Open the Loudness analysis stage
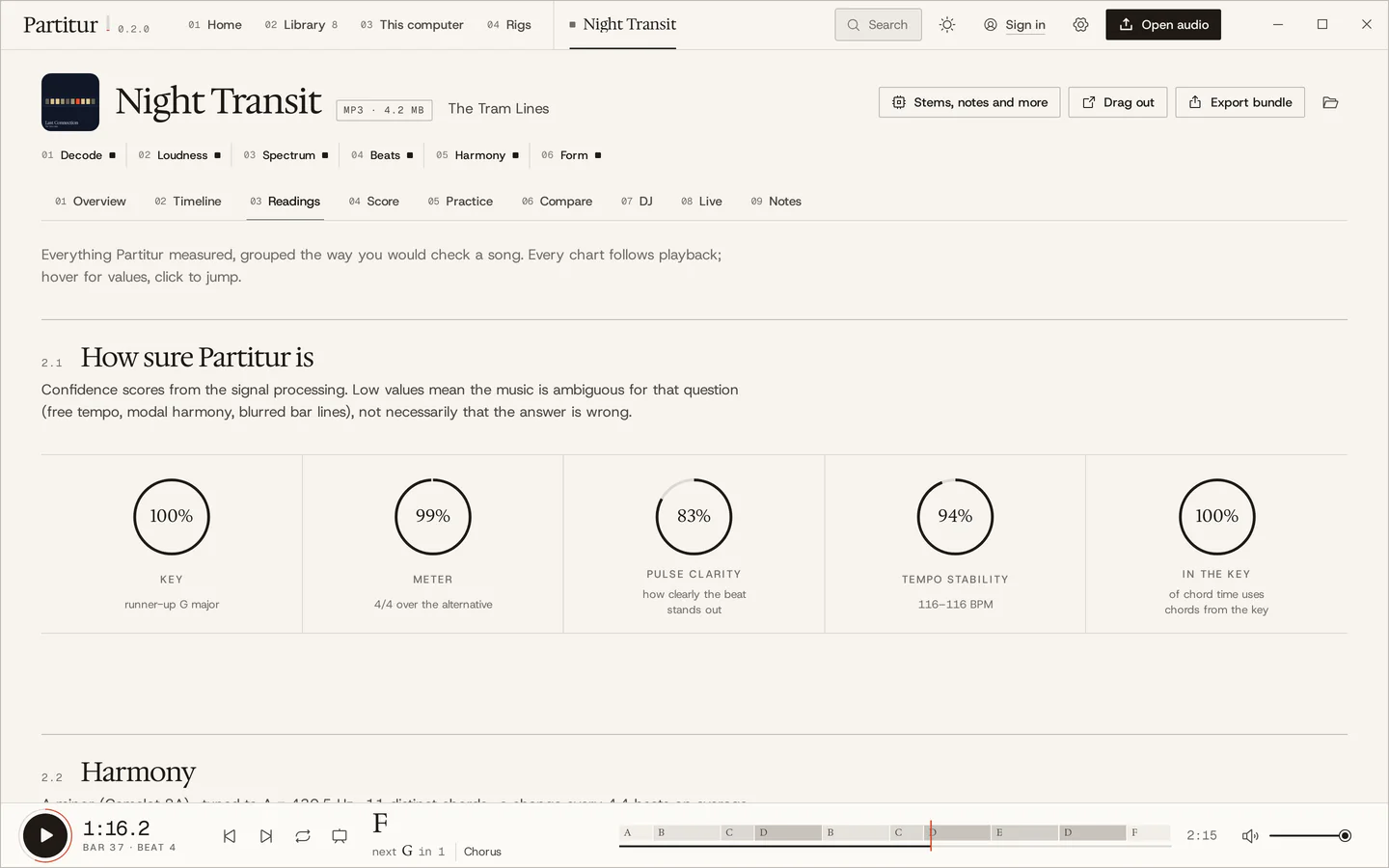Viewport: 1389px width, 868px height. [x=179, y=155]
